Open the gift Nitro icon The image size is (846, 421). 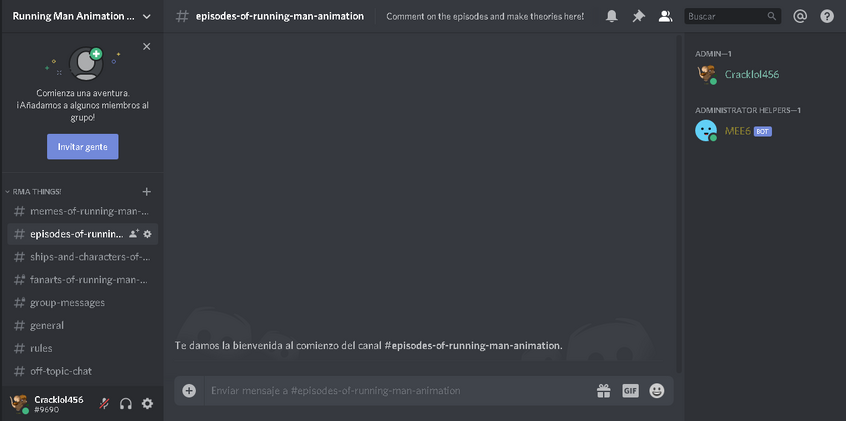point(603,391)
